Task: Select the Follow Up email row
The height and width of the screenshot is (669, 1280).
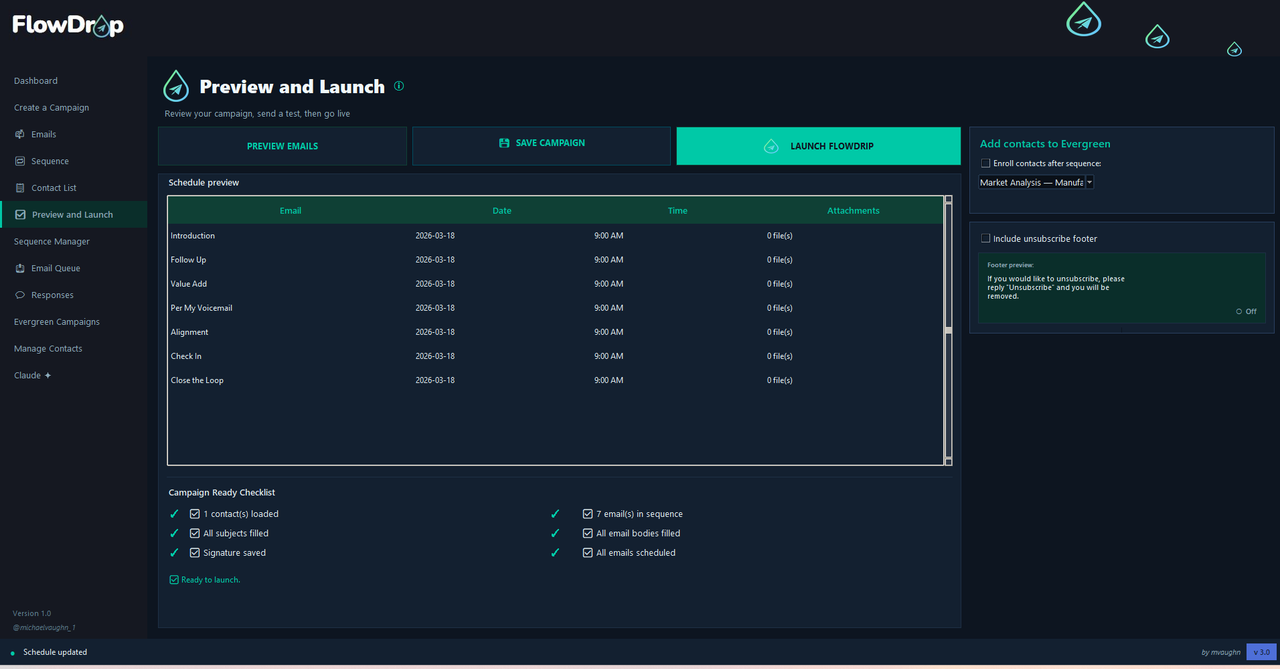Action: point(555,260)
